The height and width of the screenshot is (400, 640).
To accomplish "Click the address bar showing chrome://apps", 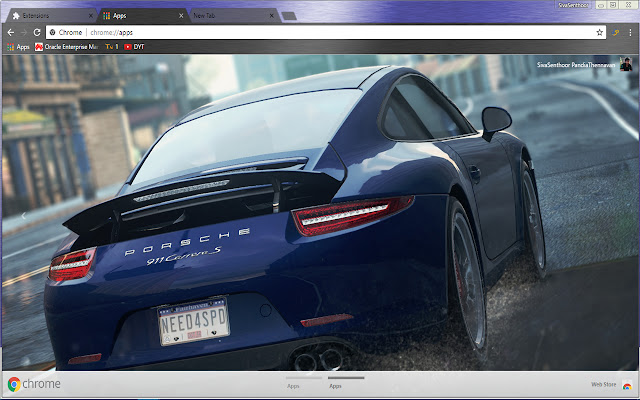I will click(x=325, y=32).
